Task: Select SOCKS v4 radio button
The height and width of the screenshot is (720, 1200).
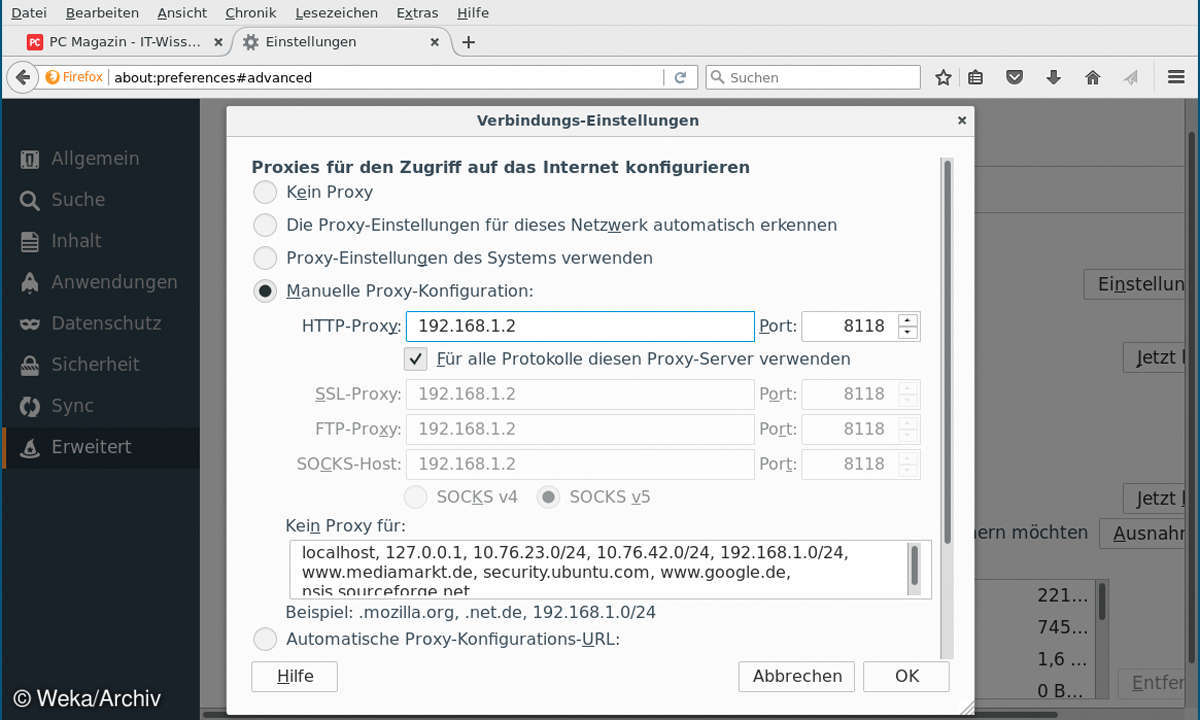Action: tap(415, 496)
